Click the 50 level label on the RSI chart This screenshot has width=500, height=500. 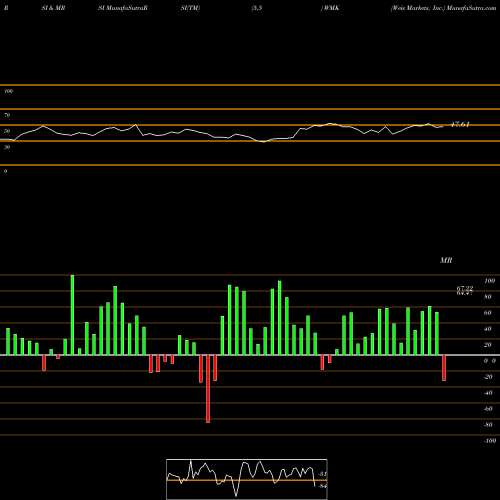(x=7, y=131)
